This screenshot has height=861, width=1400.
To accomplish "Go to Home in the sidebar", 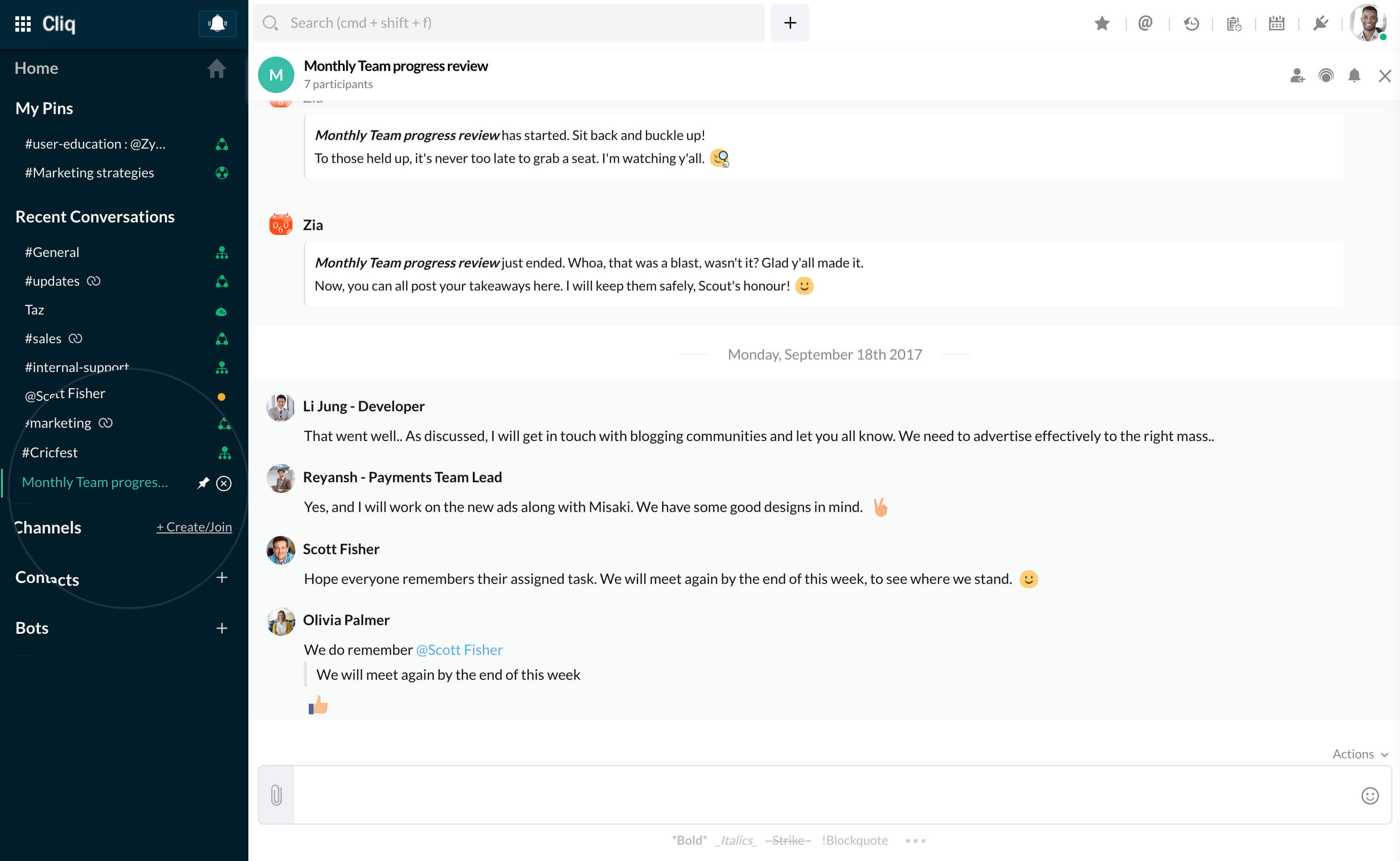I will 36,68.
